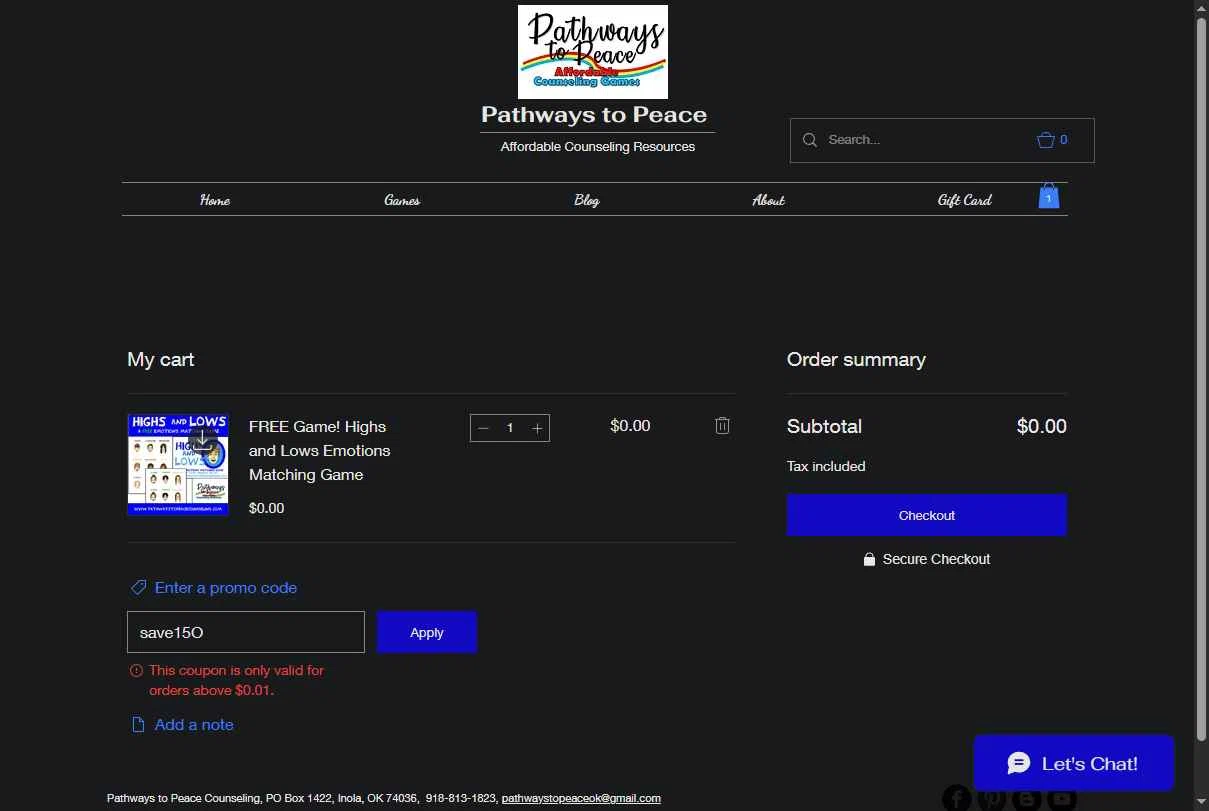This screenshot has width=1209, height=811.
Task: Click Enter a promo code link
Action: (226, 587)
